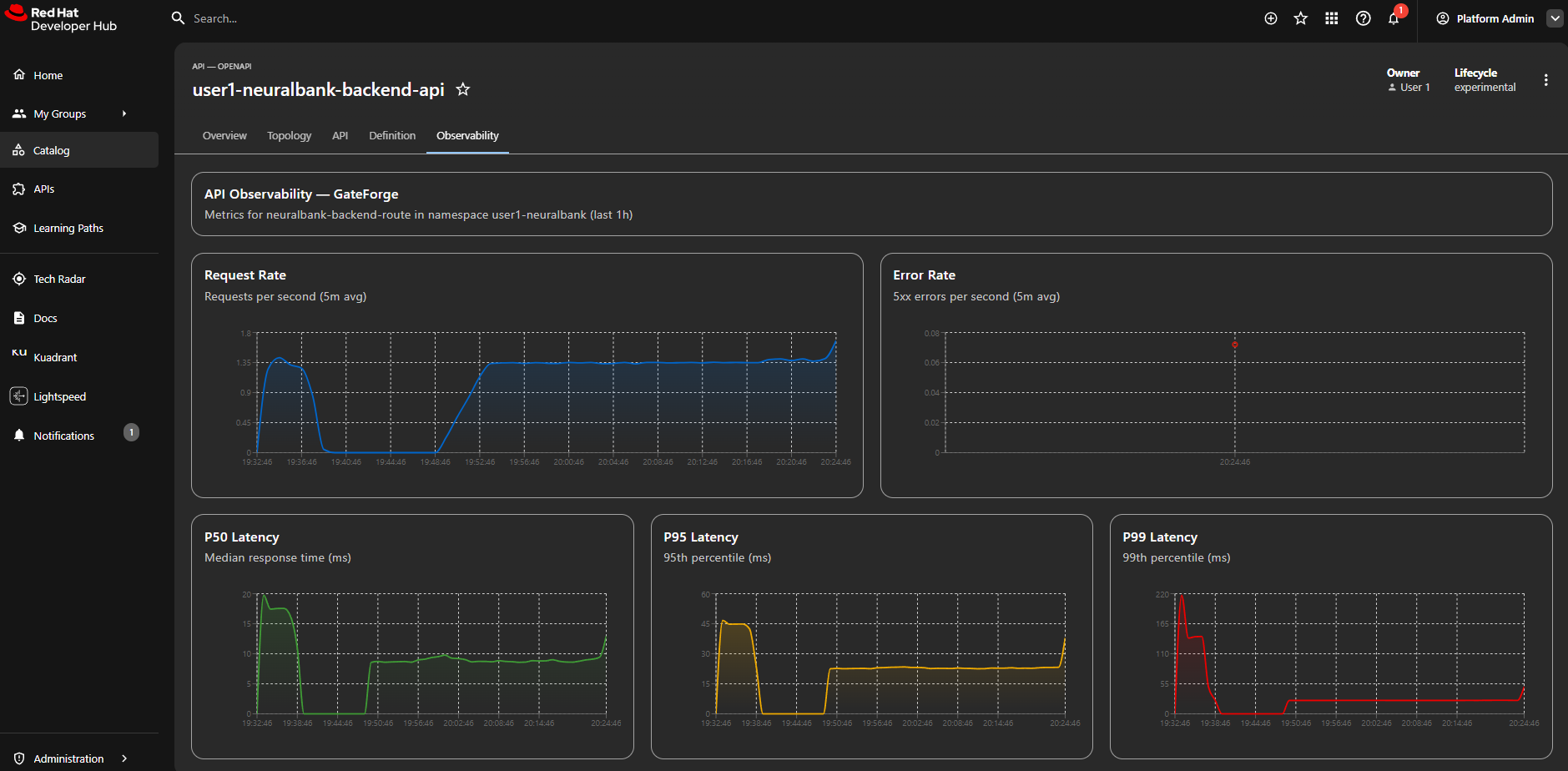Click the metrics namespace description text

[x=418, y=215]
